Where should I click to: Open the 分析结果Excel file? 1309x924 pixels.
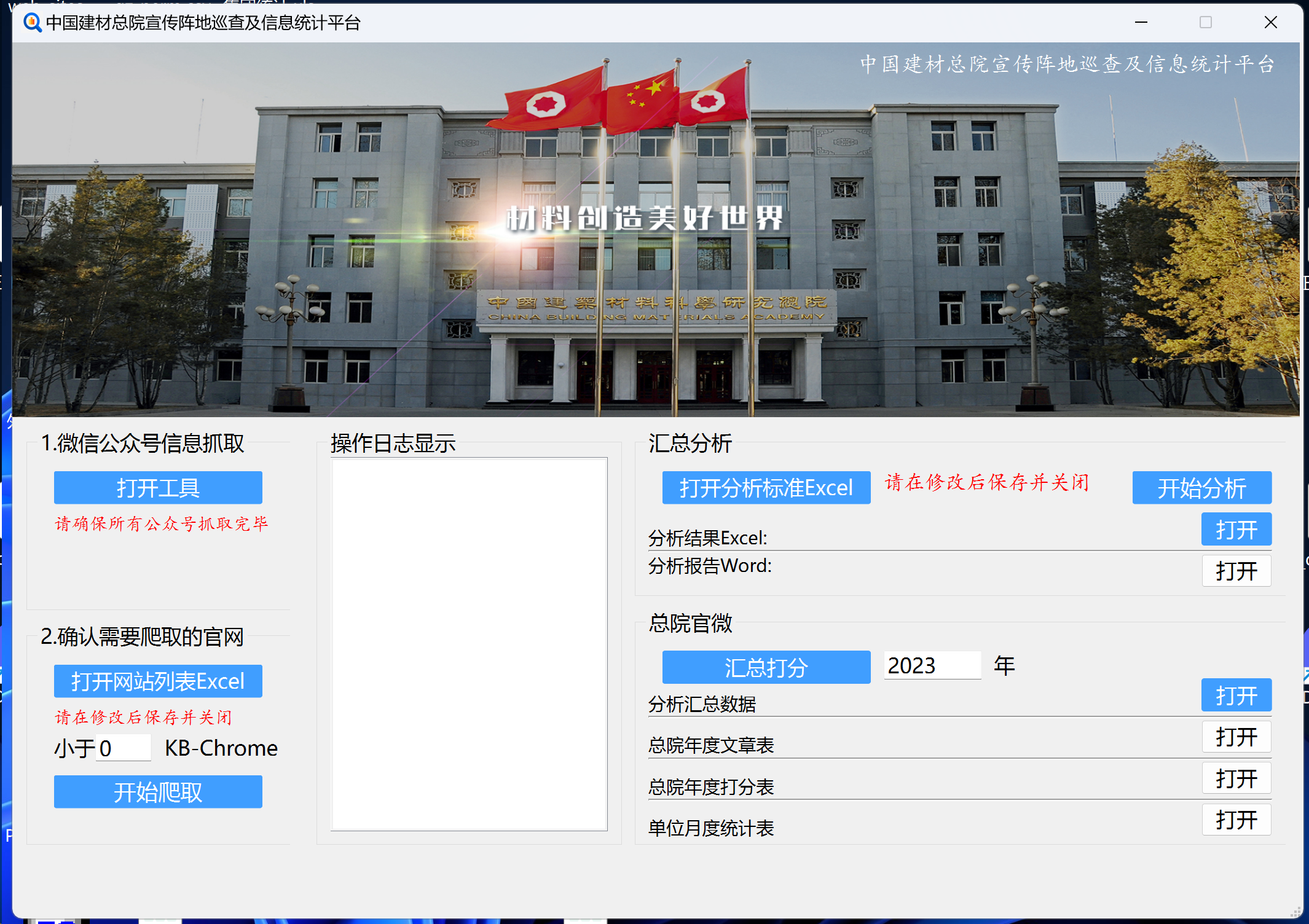1236,530
